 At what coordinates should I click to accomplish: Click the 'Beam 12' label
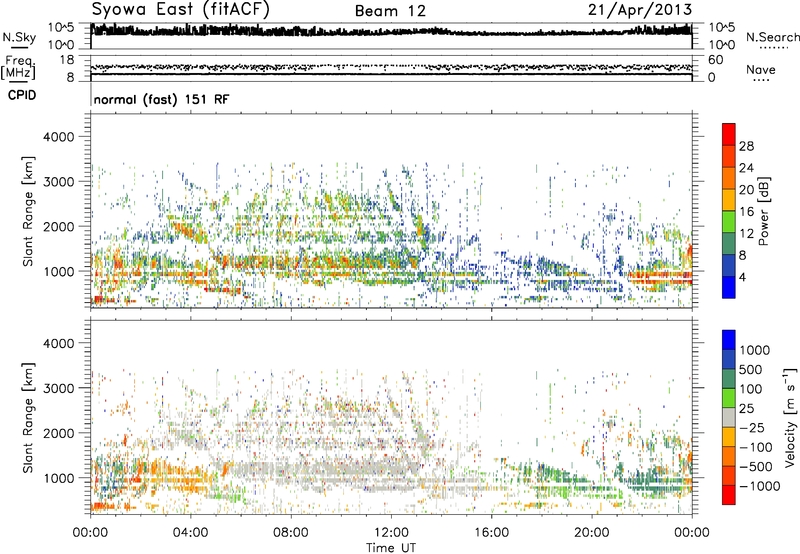390,11
